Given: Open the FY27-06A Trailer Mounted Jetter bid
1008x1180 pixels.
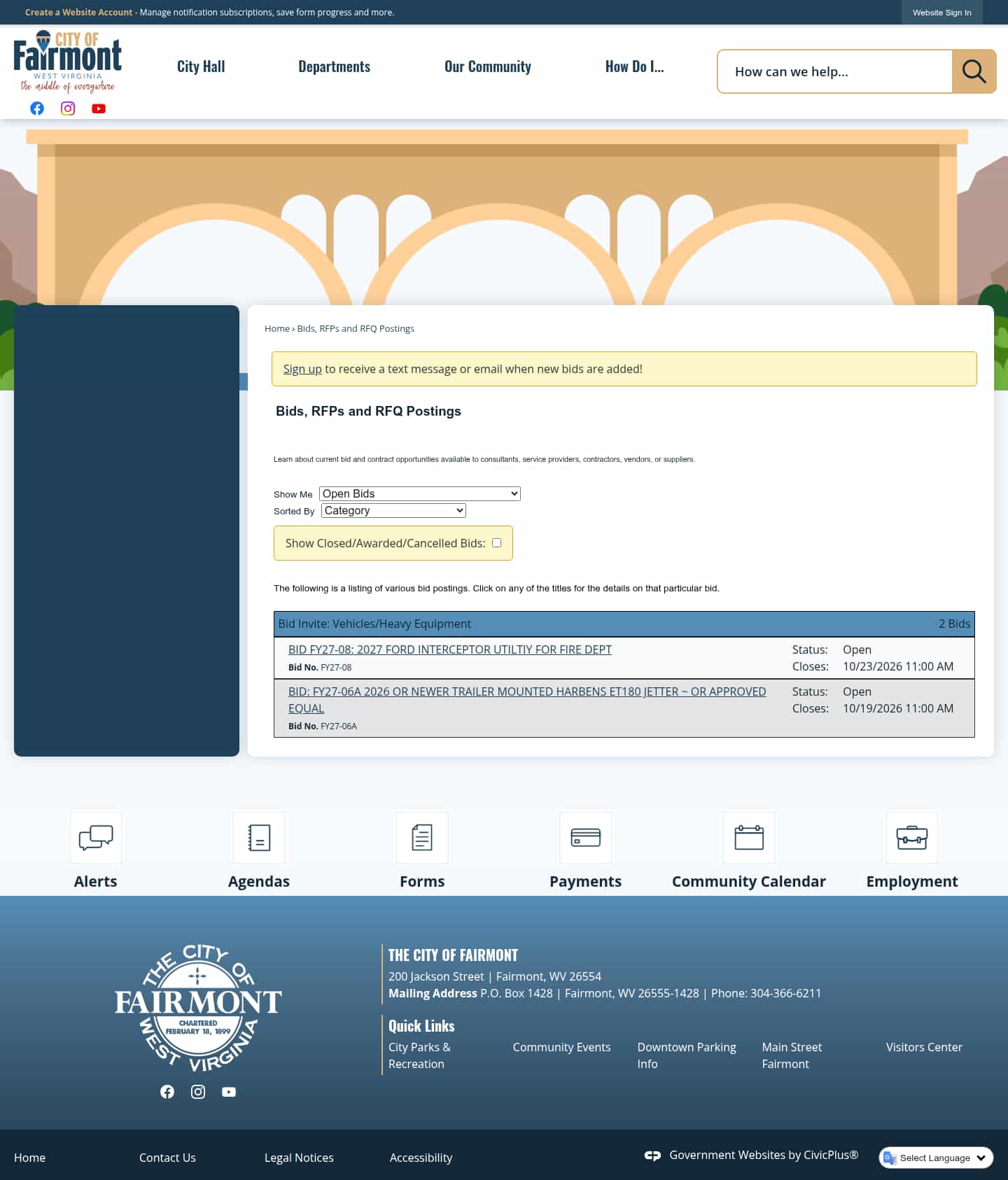Looking at the screenshot, I should point(527,700).
